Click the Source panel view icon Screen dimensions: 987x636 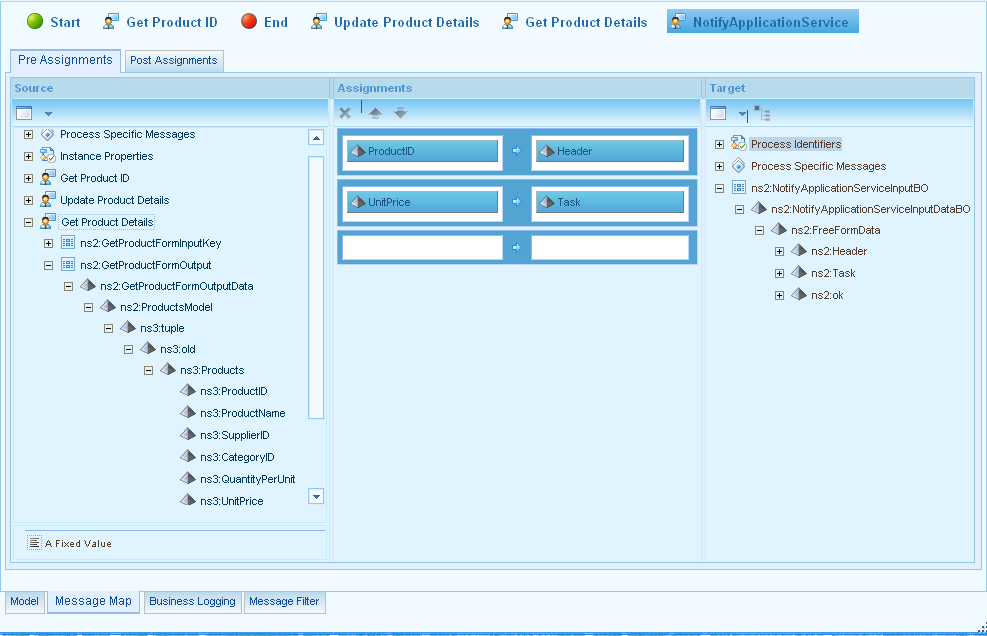[25, 113]
